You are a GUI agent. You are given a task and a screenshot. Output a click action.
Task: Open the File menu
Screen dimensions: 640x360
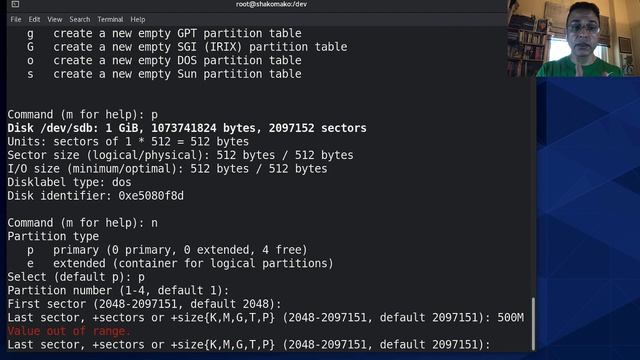pyautogui.click(x=16, y=19)
